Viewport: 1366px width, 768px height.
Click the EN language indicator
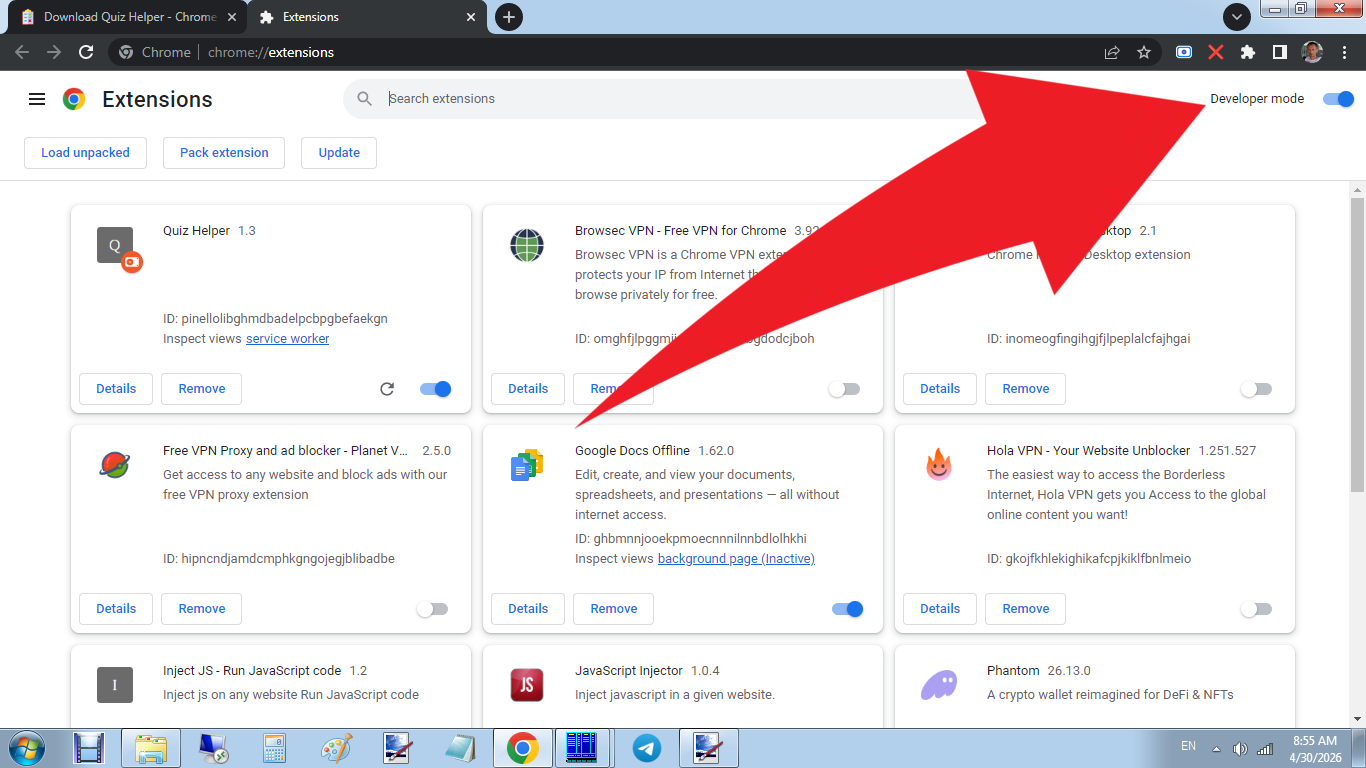coord(1188,746)
